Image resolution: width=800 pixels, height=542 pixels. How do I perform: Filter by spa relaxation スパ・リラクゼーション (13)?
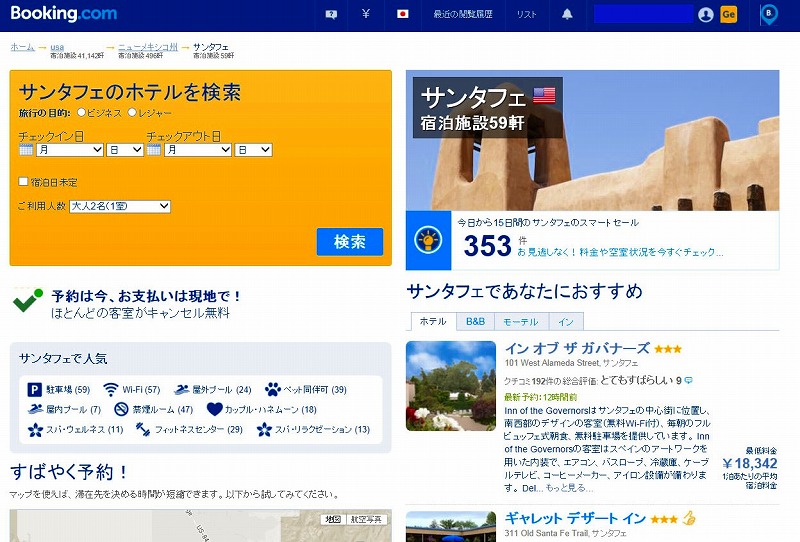coord(313,429)
